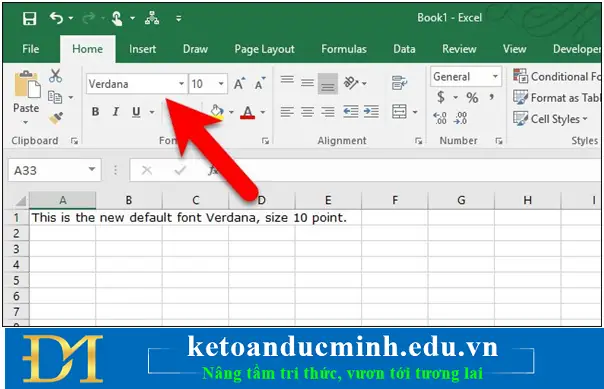Open the Review tab
The image size is (604, 389).
[x=459, y=49]
